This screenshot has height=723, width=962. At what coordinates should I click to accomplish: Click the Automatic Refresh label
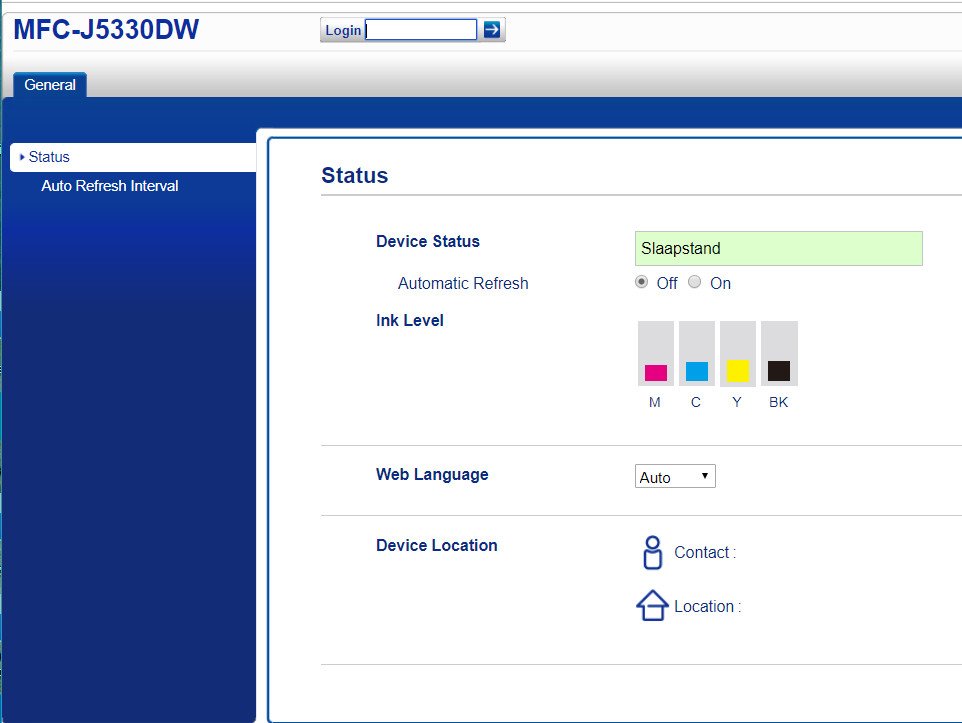pyautogui.click(x=463, y=284)
